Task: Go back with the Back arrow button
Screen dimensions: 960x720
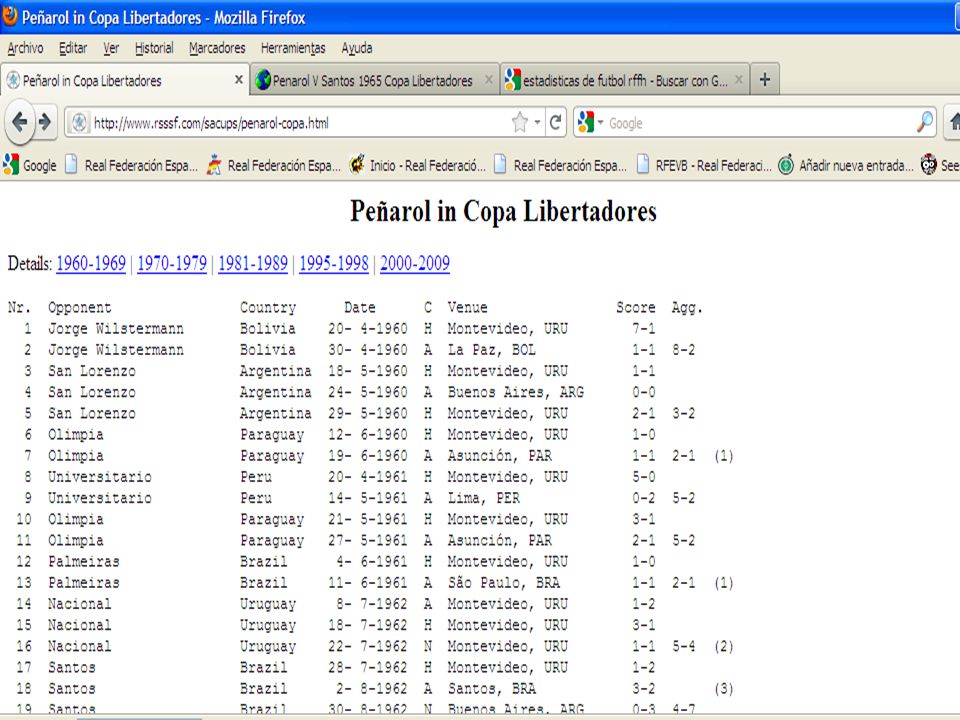Action: (19, 122)
